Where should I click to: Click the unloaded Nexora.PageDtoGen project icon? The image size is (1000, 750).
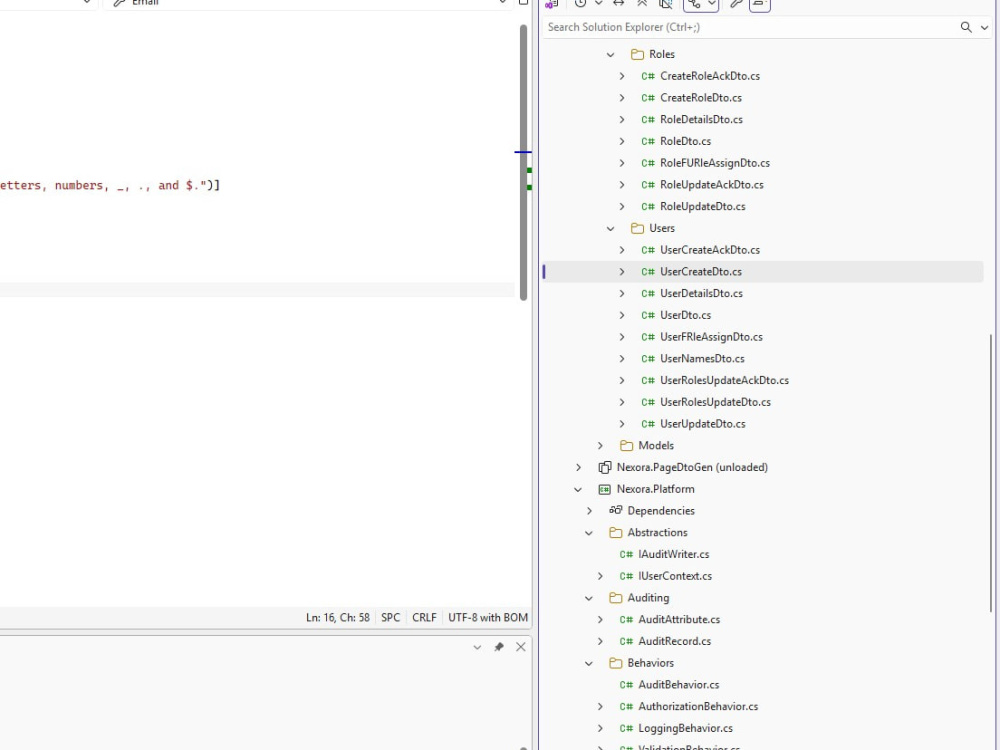(x=605, y=467)
